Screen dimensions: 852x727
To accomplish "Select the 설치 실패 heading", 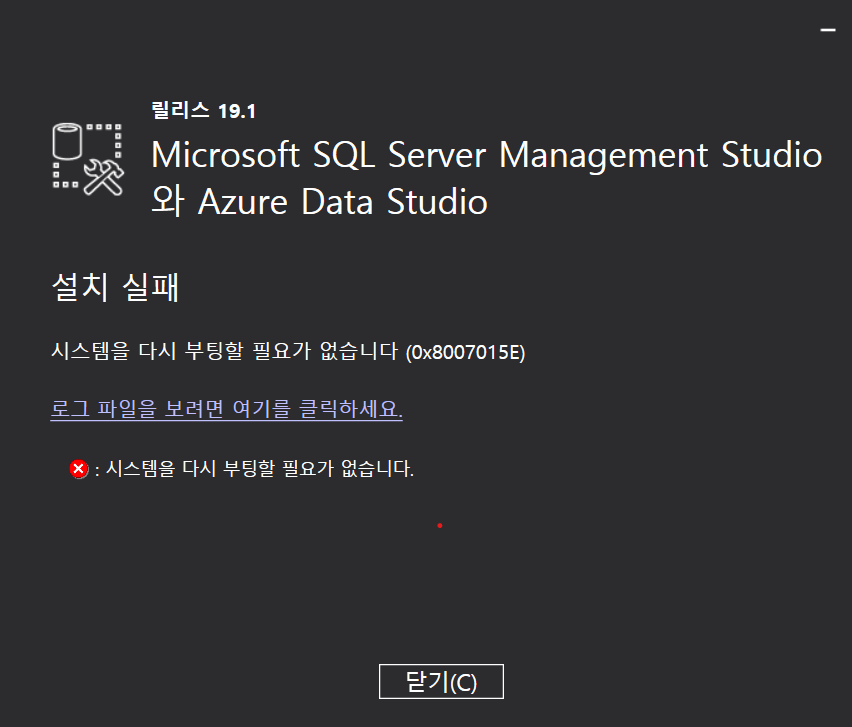I will pos(115,286).
